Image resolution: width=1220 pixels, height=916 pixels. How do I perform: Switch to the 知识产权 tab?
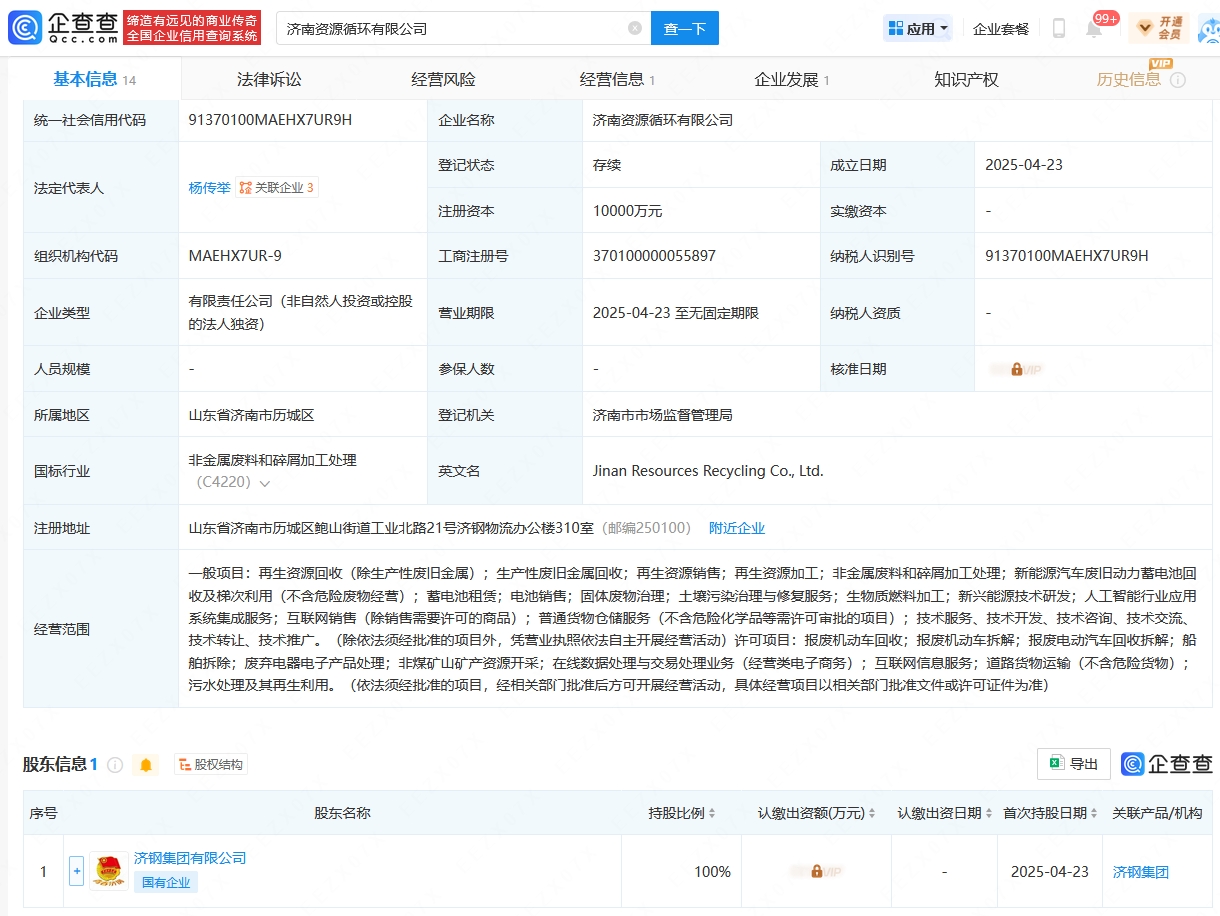[x=966, y=80]
